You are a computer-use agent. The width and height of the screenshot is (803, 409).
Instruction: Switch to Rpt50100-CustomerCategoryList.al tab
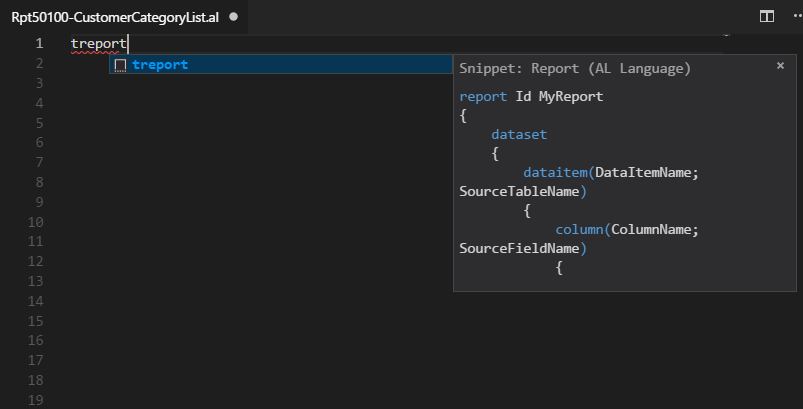[115, 17]
